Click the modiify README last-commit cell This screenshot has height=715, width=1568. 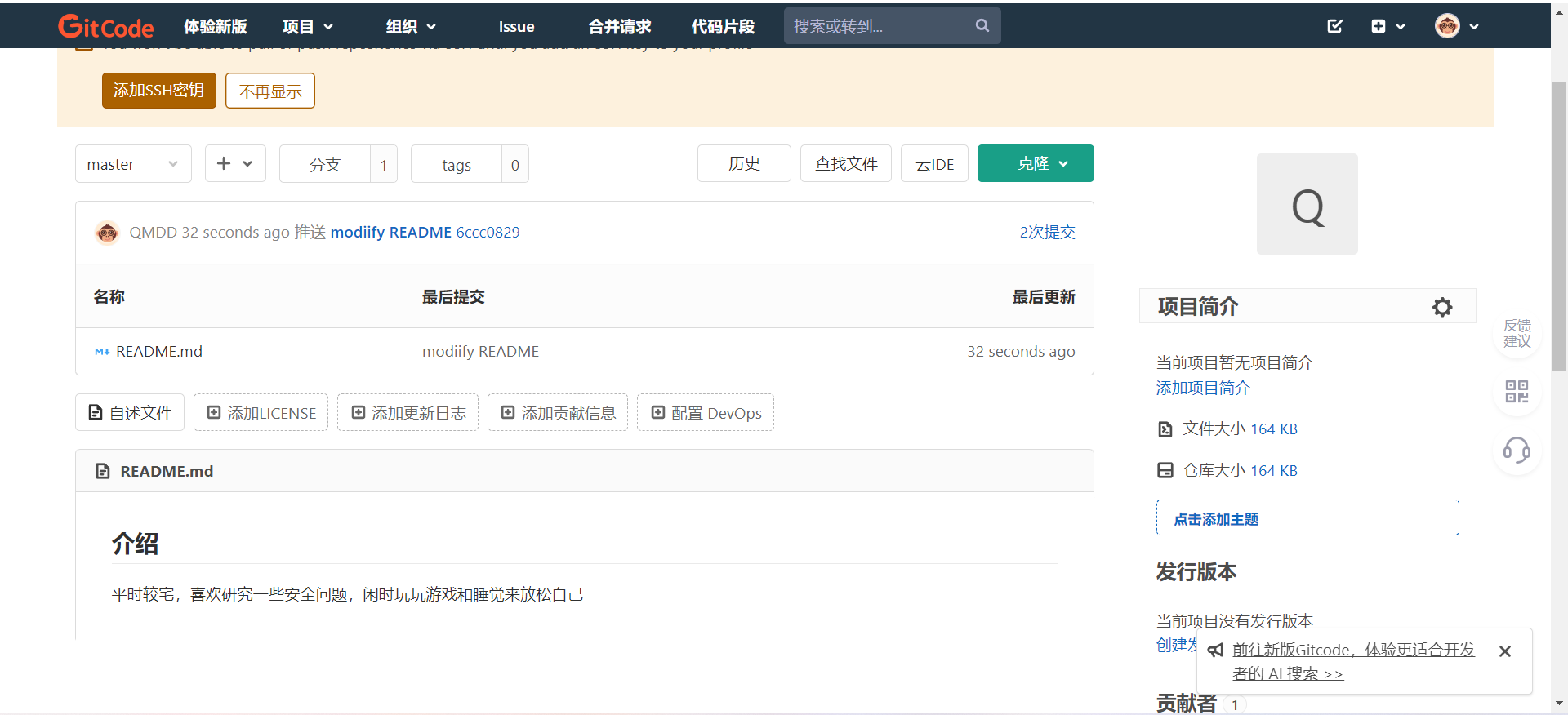pyautogui.click(x=480, y=352)
